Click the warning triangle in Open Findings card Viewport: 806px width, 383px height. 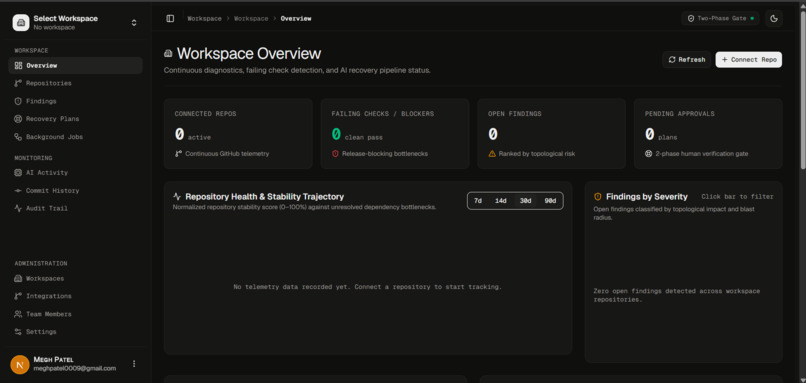[492, 154]
